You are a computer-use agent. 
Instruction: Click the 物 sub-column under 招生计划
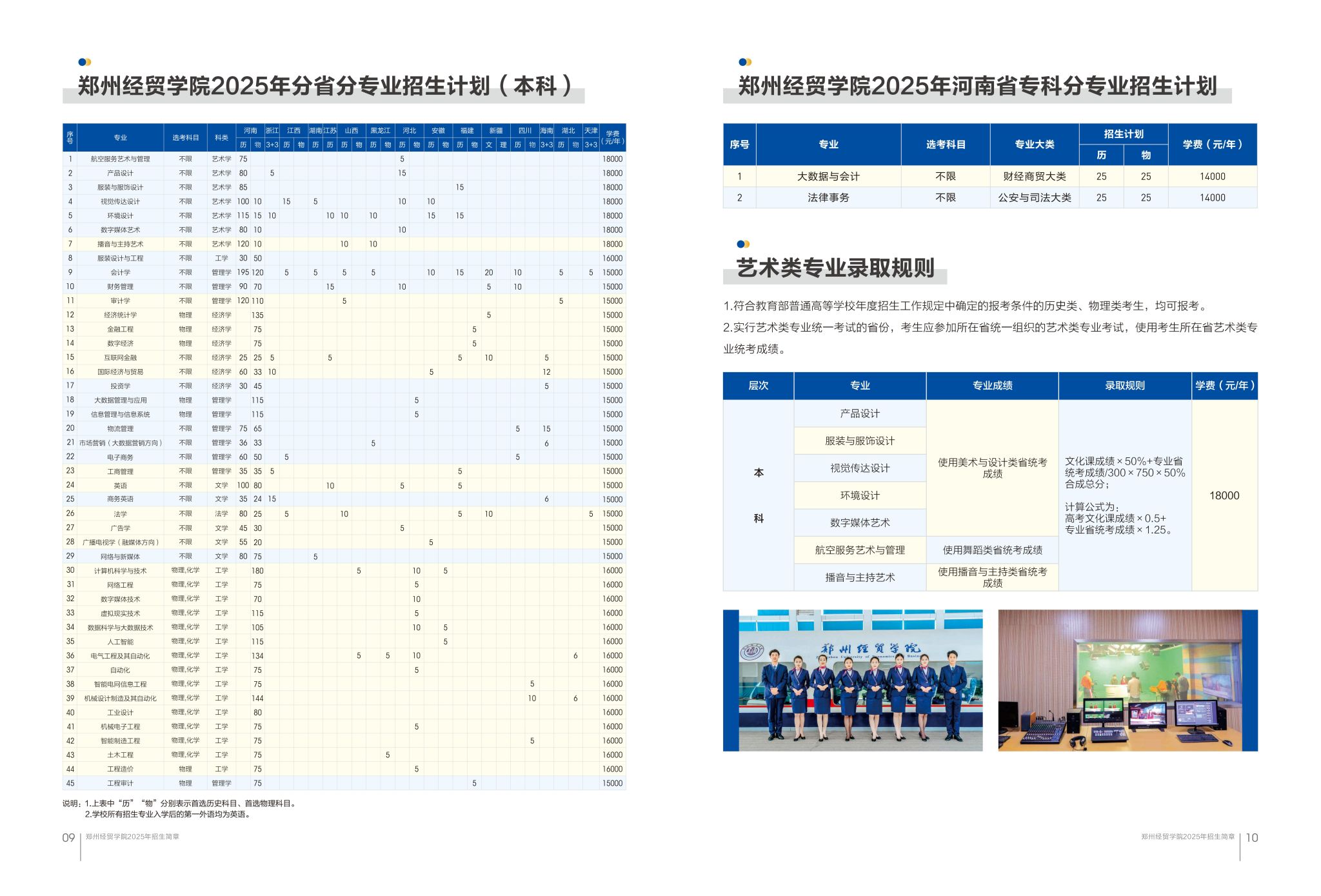pyautogui.click(x=1147, y=155)
